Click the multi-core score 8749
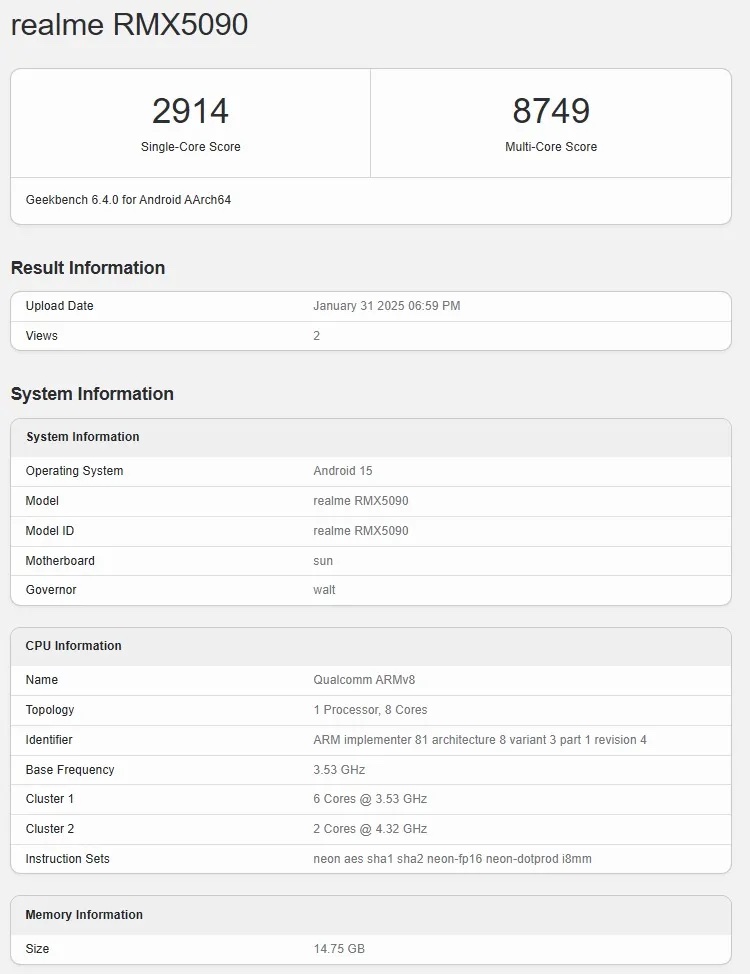 551,111
